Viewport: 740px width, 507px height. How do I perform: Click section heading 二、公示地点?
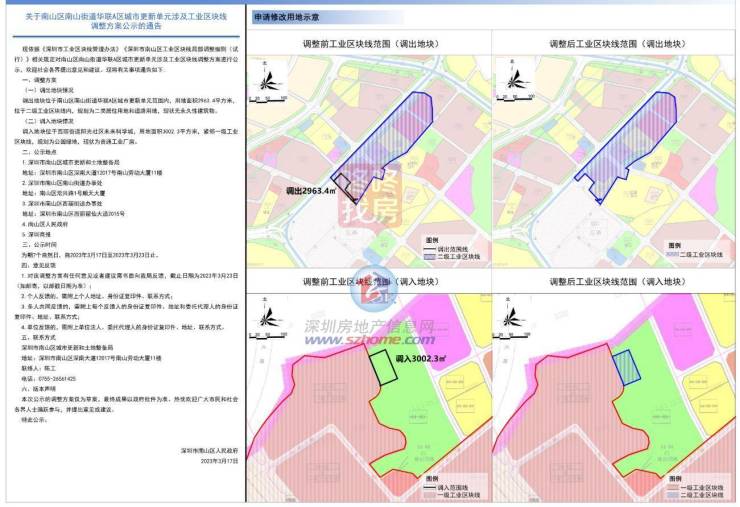(x=39, y=152)
